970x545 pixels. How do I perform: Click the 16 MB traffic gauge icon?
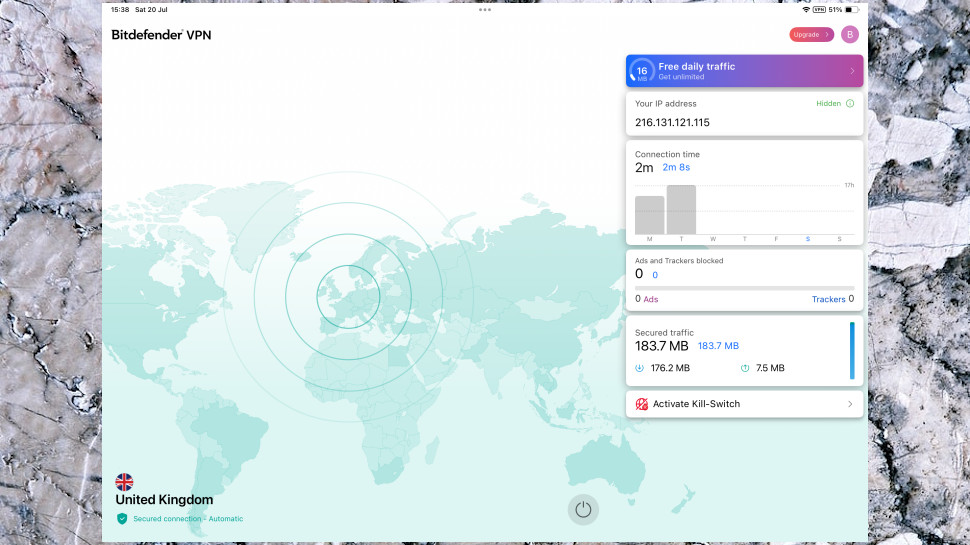[x=642, y=71]
